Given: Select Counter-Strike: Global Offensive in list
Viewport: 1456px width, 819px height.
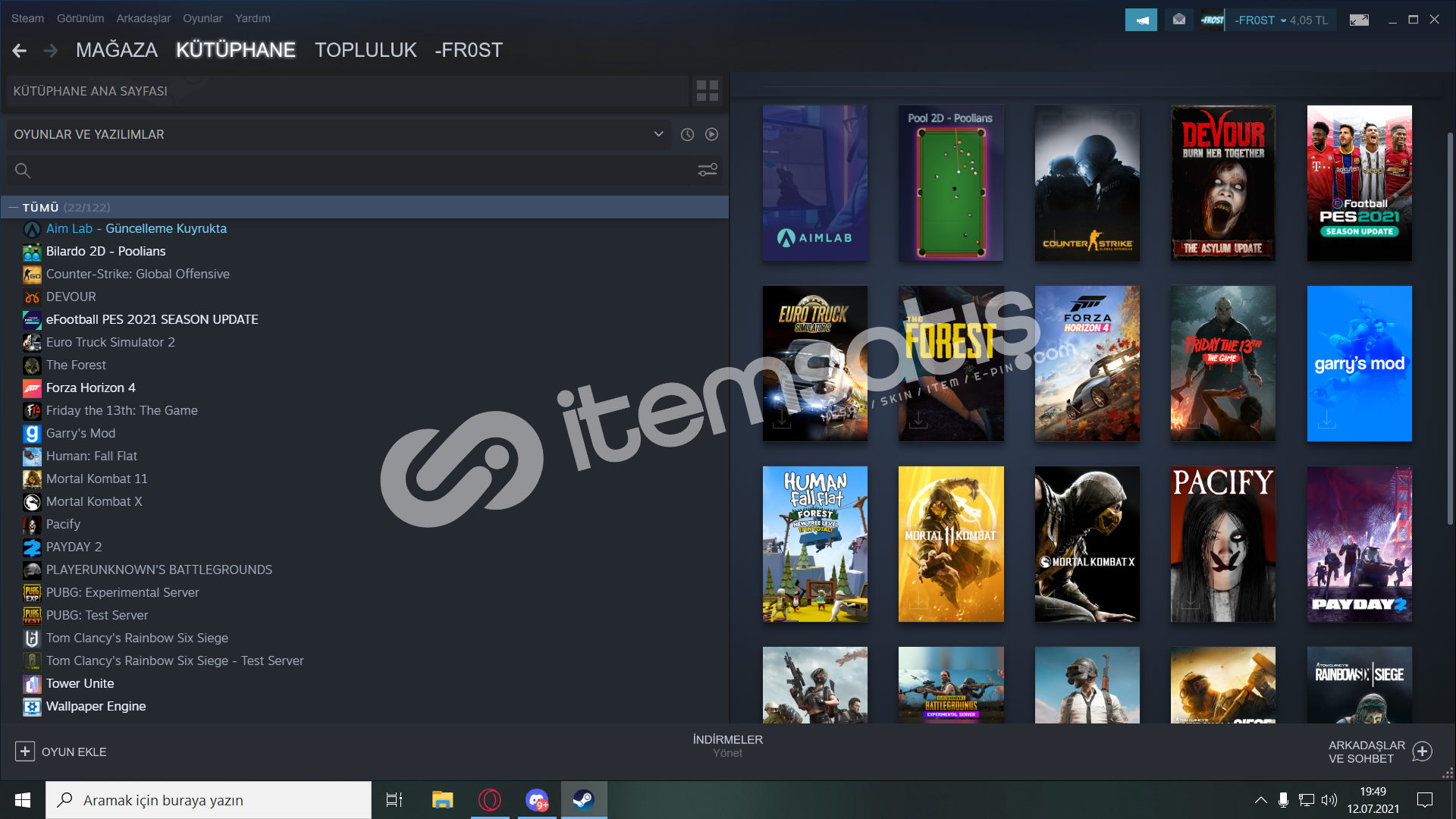Looking at the screenshot, I should click(138, 274).
